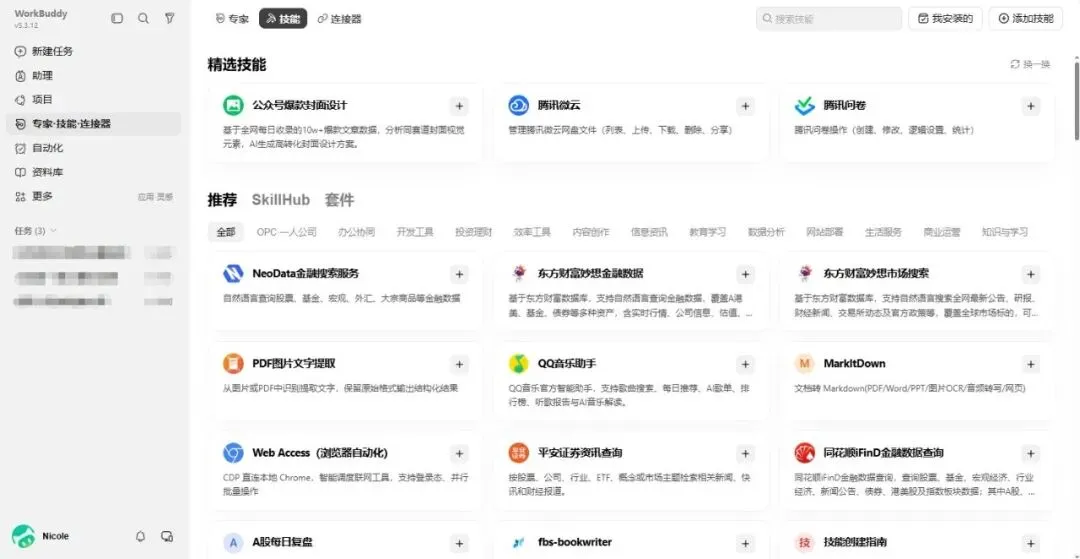
Task: Click the Web Access Chrome icon
Action: coord(233,453)
